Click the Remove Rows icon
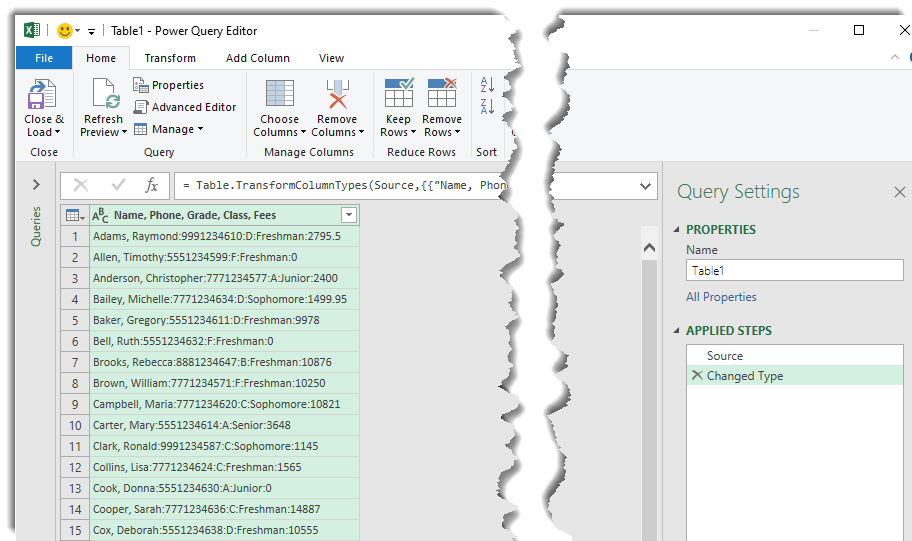 (x=442, y=93)
